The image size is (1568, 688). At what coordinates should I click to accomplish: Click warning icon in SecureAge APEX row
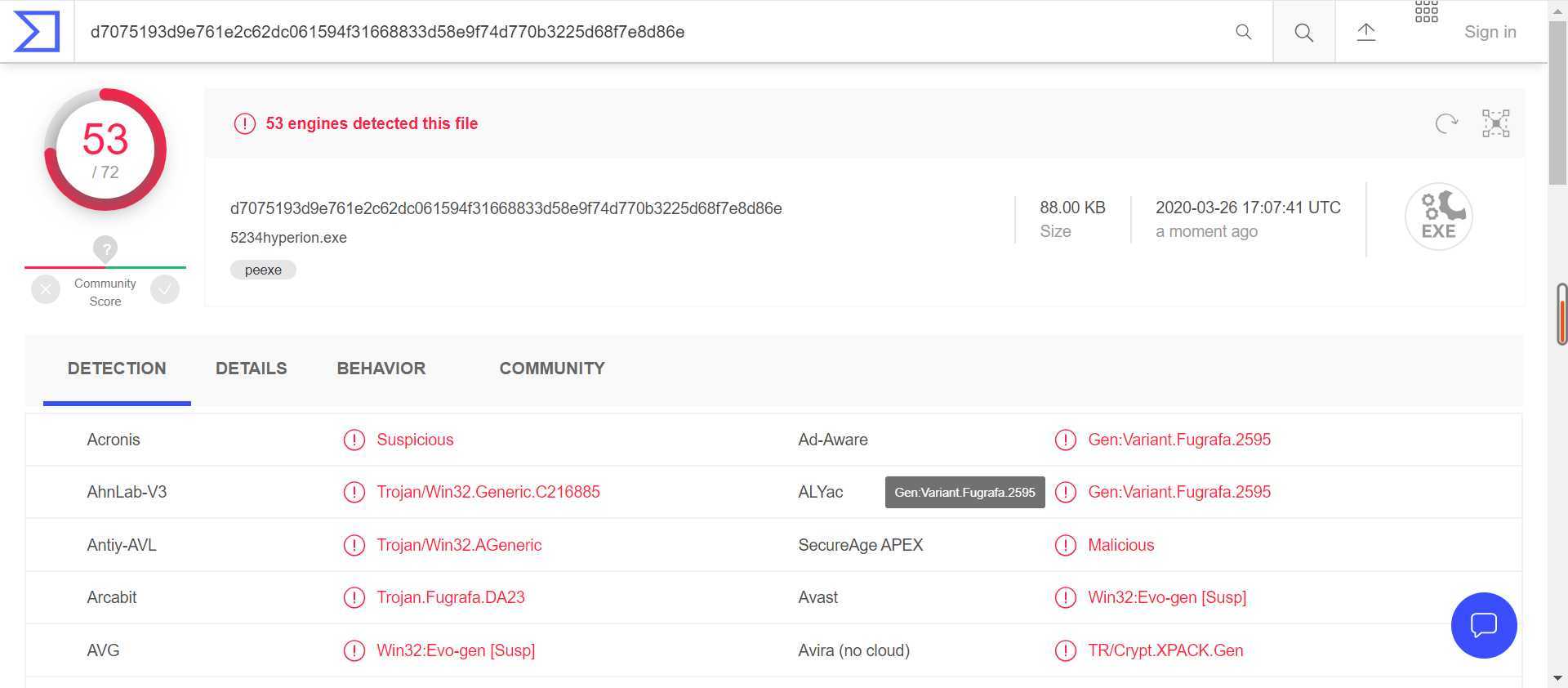click(x=1066, y=545)
